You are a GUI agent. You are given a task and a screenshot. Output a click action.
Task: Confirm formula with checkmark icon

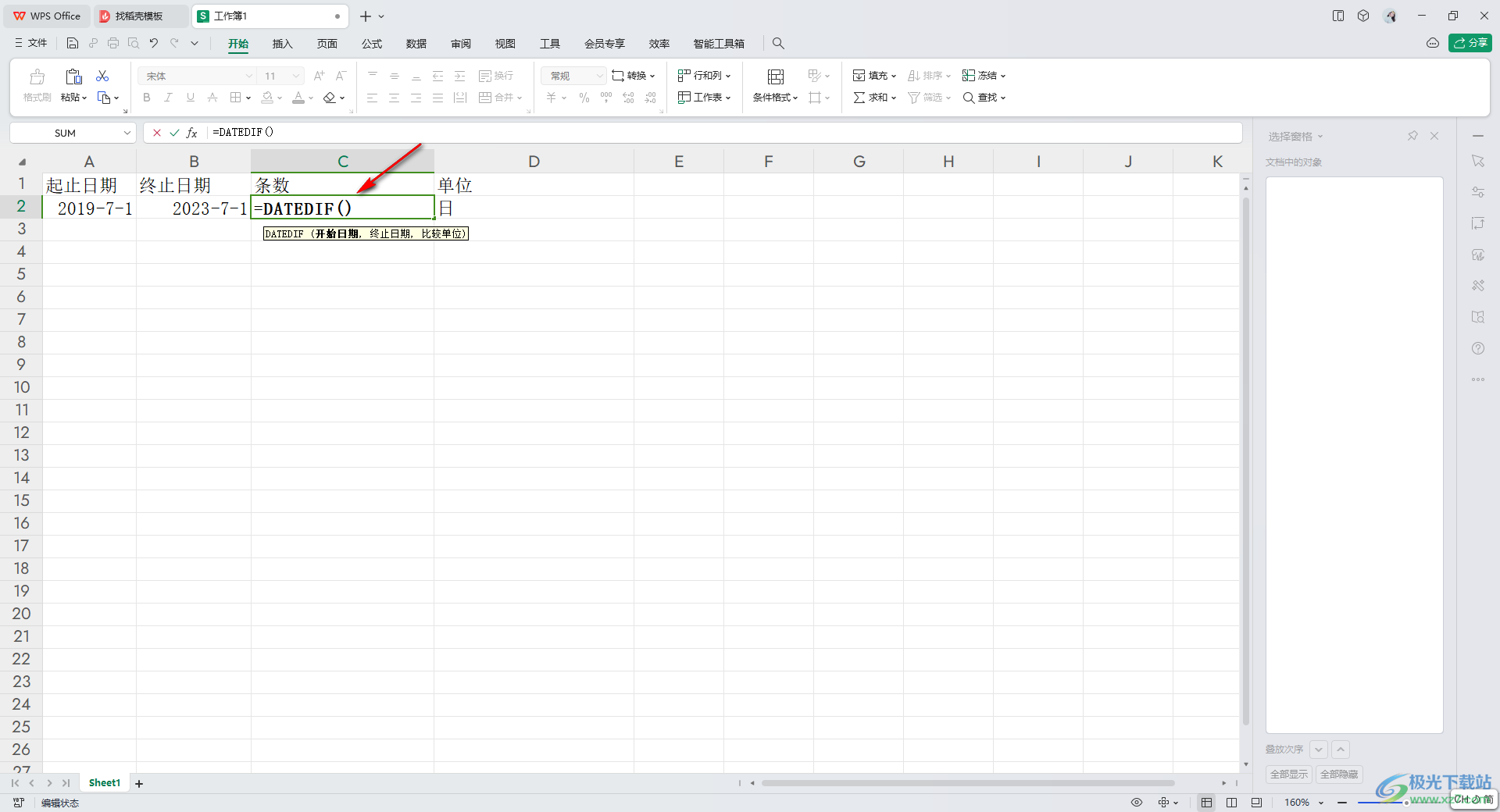click(174, 133)
